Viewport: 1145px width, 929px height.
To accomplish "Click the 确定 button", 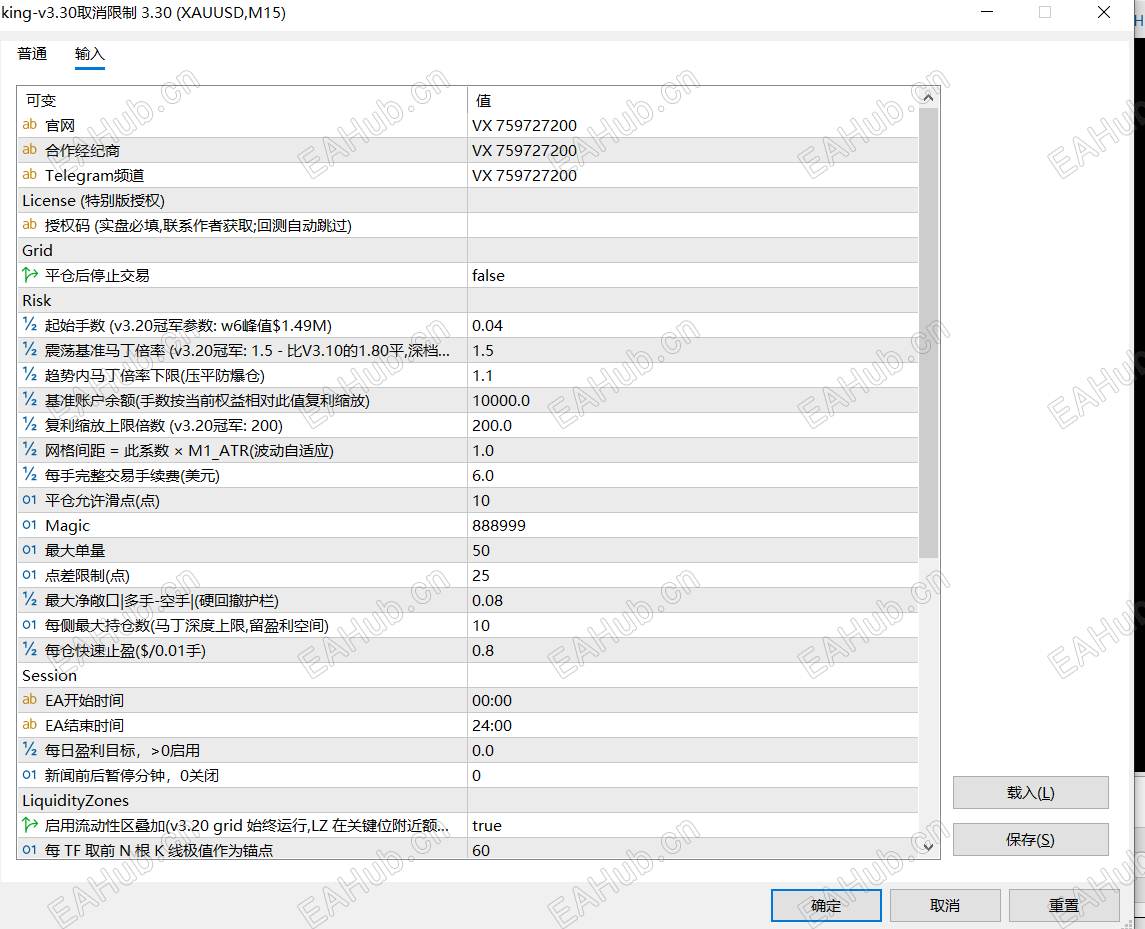I will 826,906.
